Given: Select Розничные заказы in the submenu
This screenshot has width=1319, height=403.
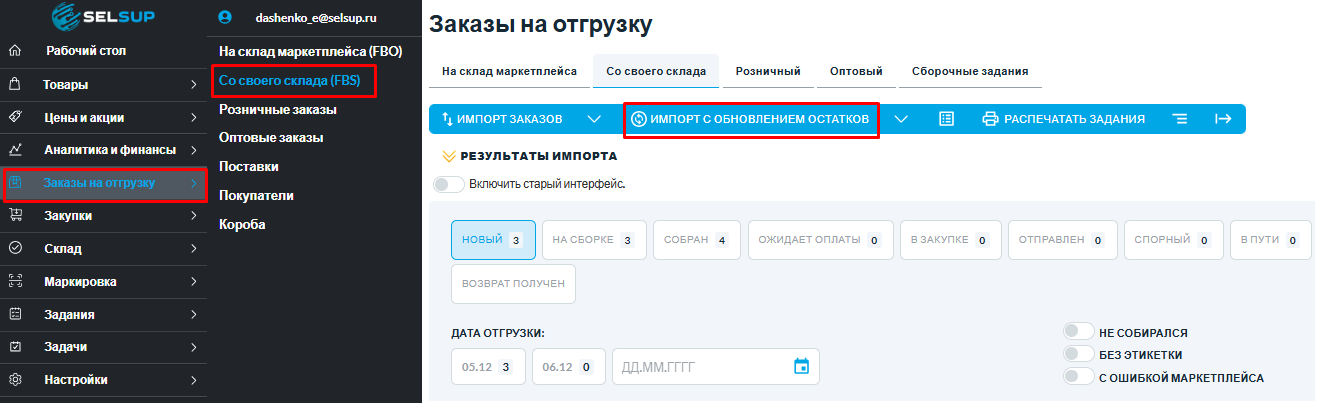Looking at the screenshot, I should point(277,109).
